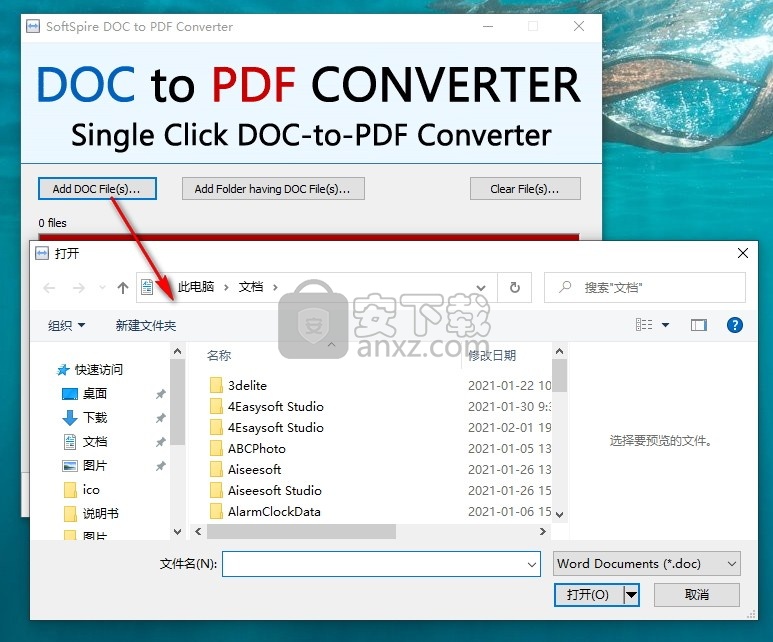The height and width of the screenshot is (642, 773).
Task: Select 图片 under quick access
Action: point(84,465)
